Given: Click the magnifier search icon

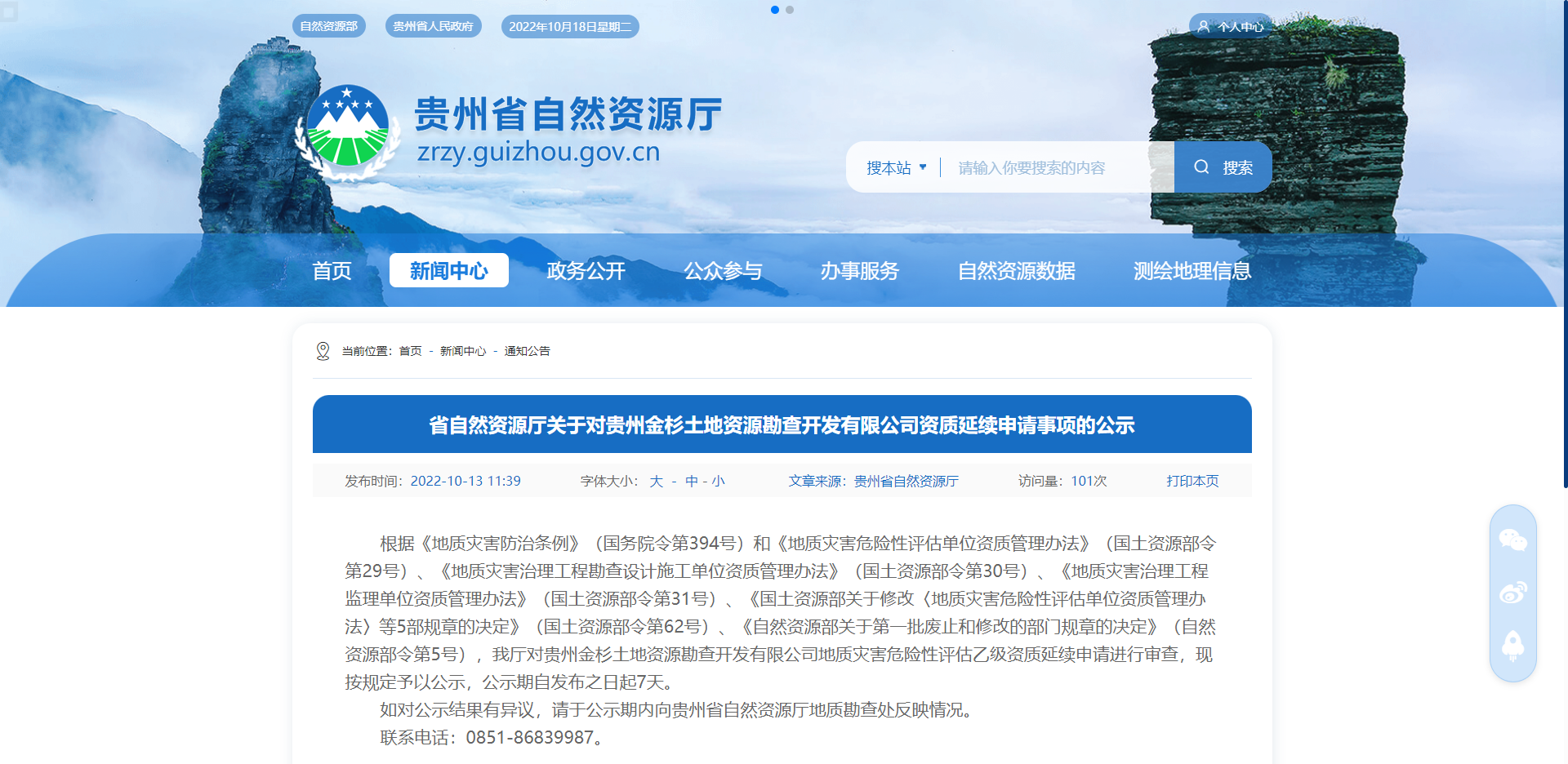Looking at the screenshot, I should 1200,167.
